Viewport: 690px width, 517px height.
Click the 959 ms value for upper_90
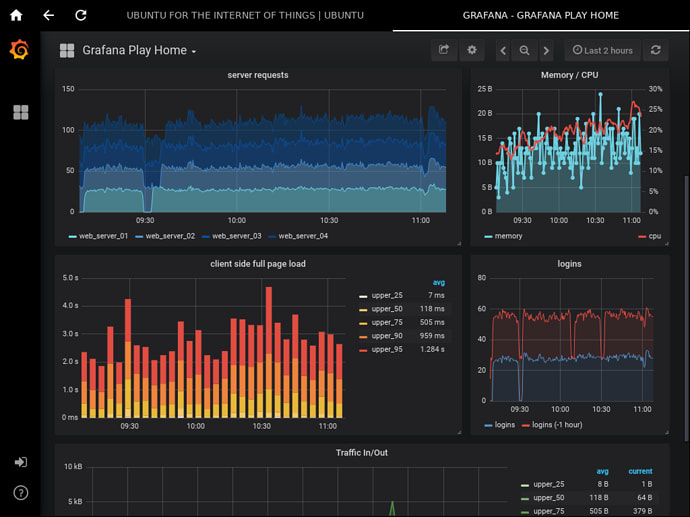click(x=432, y=336)
